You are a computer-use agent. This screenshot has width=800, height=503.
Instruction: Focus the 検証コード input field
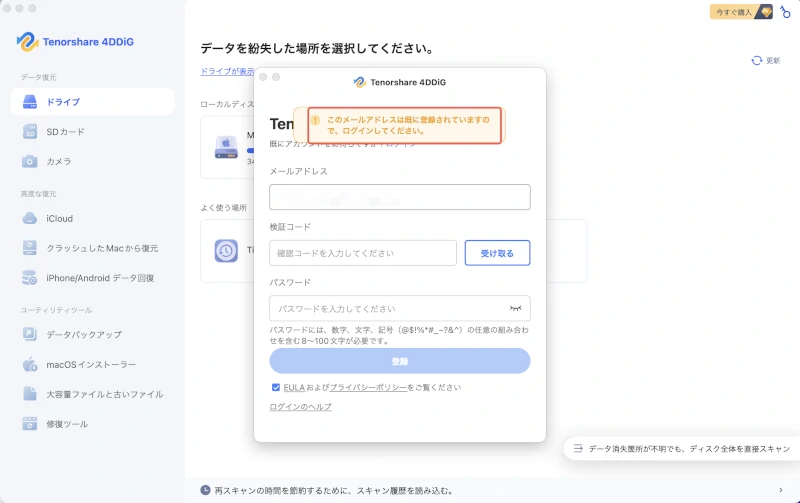[x=363, y=253]
